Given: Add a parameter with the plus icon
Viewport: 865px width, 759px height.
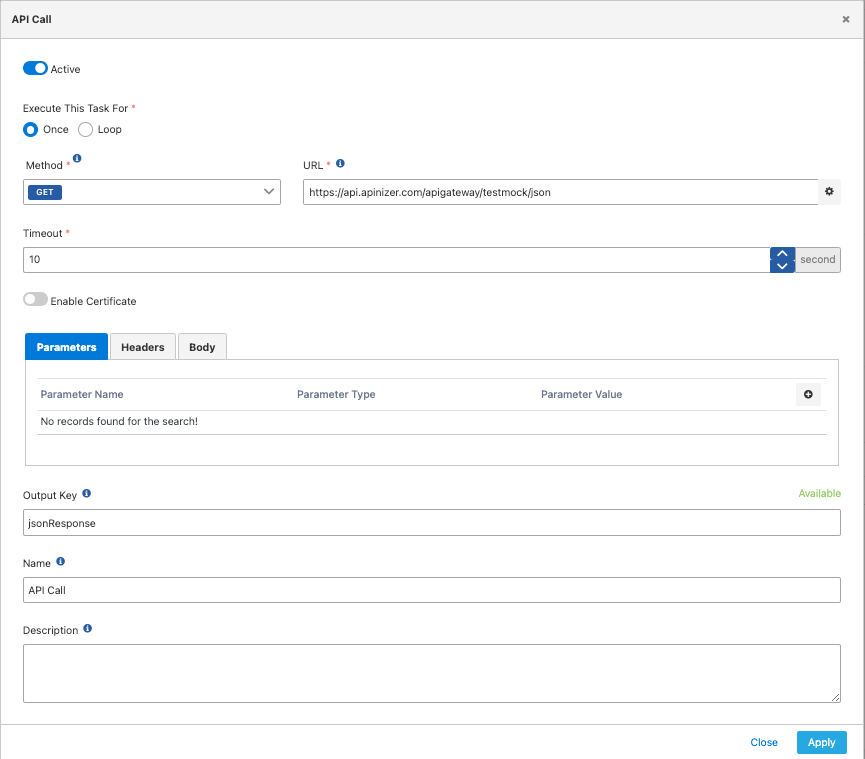Looking at the screenshot, I should point(808,394).
